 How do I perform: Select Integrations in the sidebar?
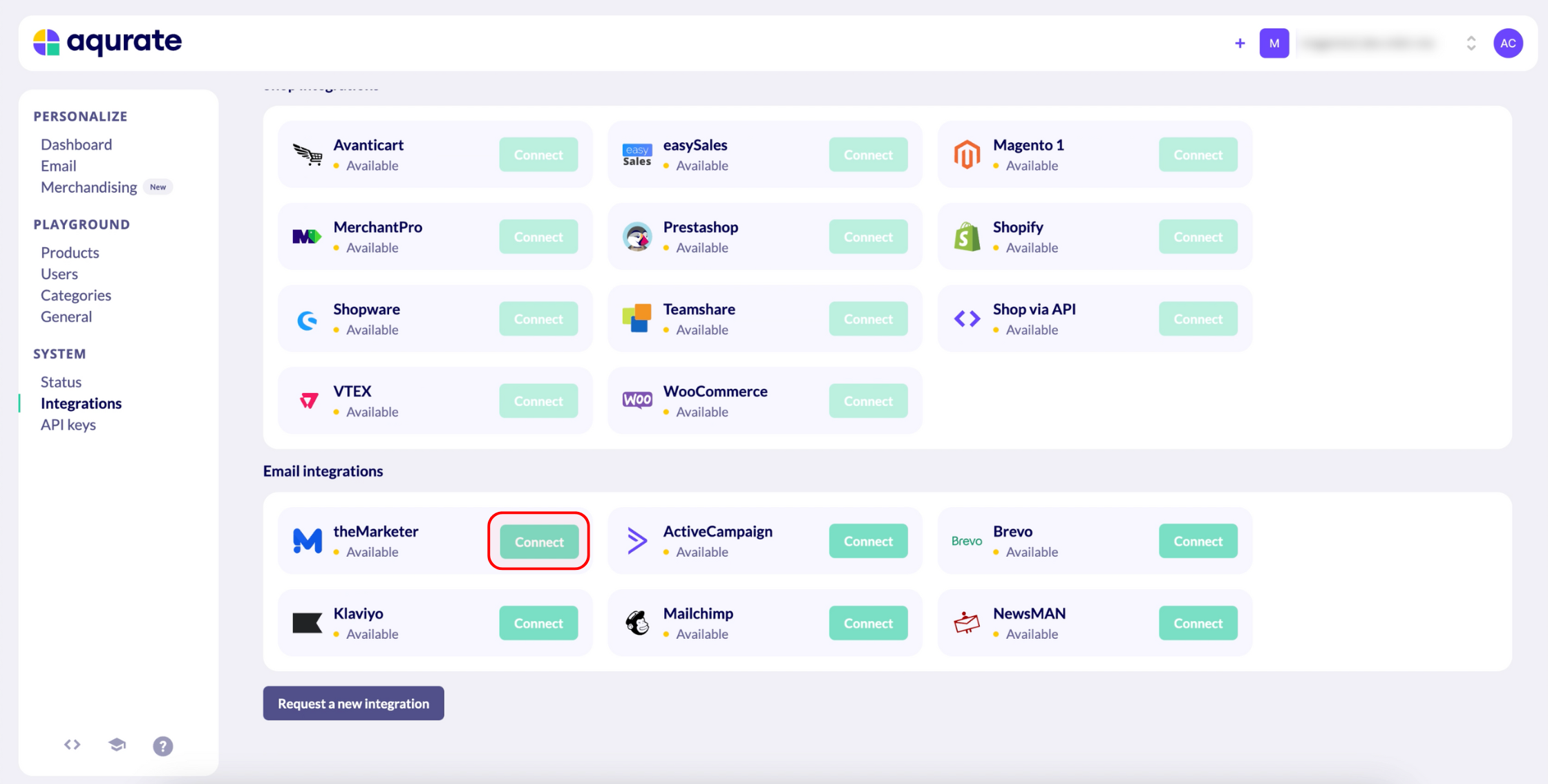pyautogui.click(x=81, y=403)
